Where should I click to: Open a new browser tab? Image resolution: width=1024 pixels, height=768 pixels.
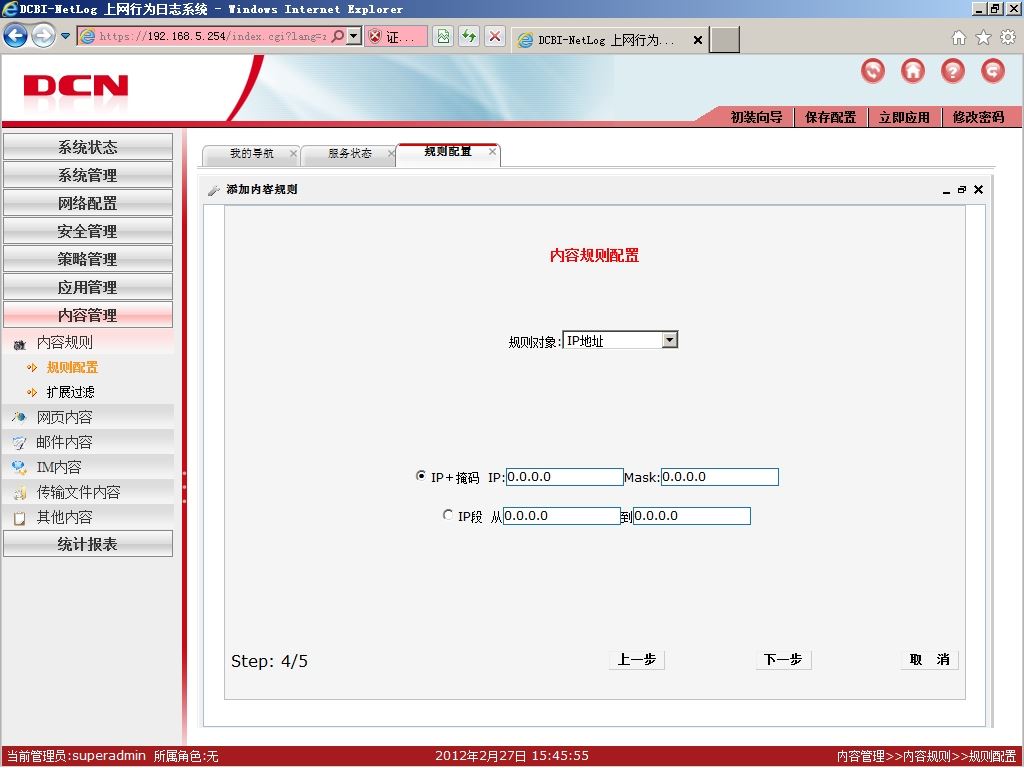(x=724, y=40)
